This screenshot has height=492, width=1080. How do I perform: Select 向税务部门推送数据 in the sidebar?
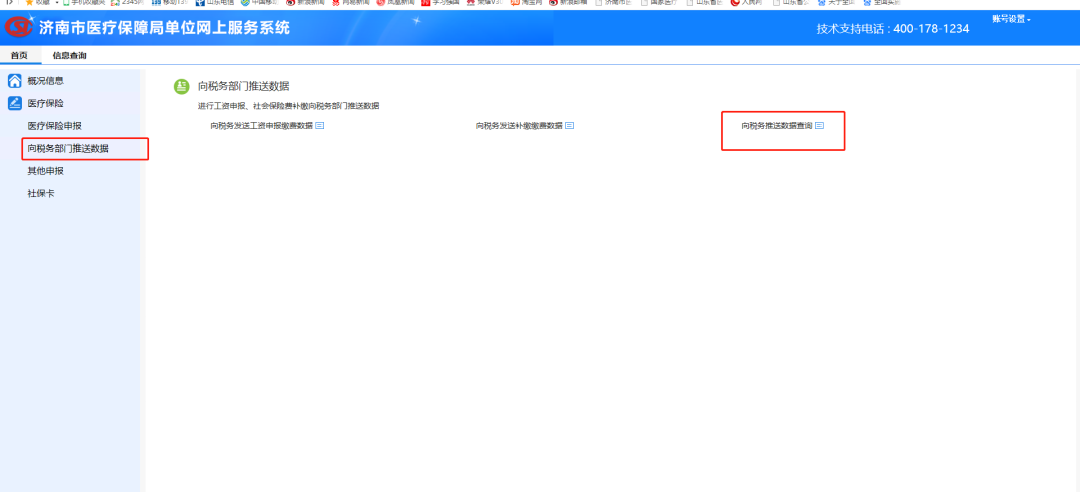68,148
